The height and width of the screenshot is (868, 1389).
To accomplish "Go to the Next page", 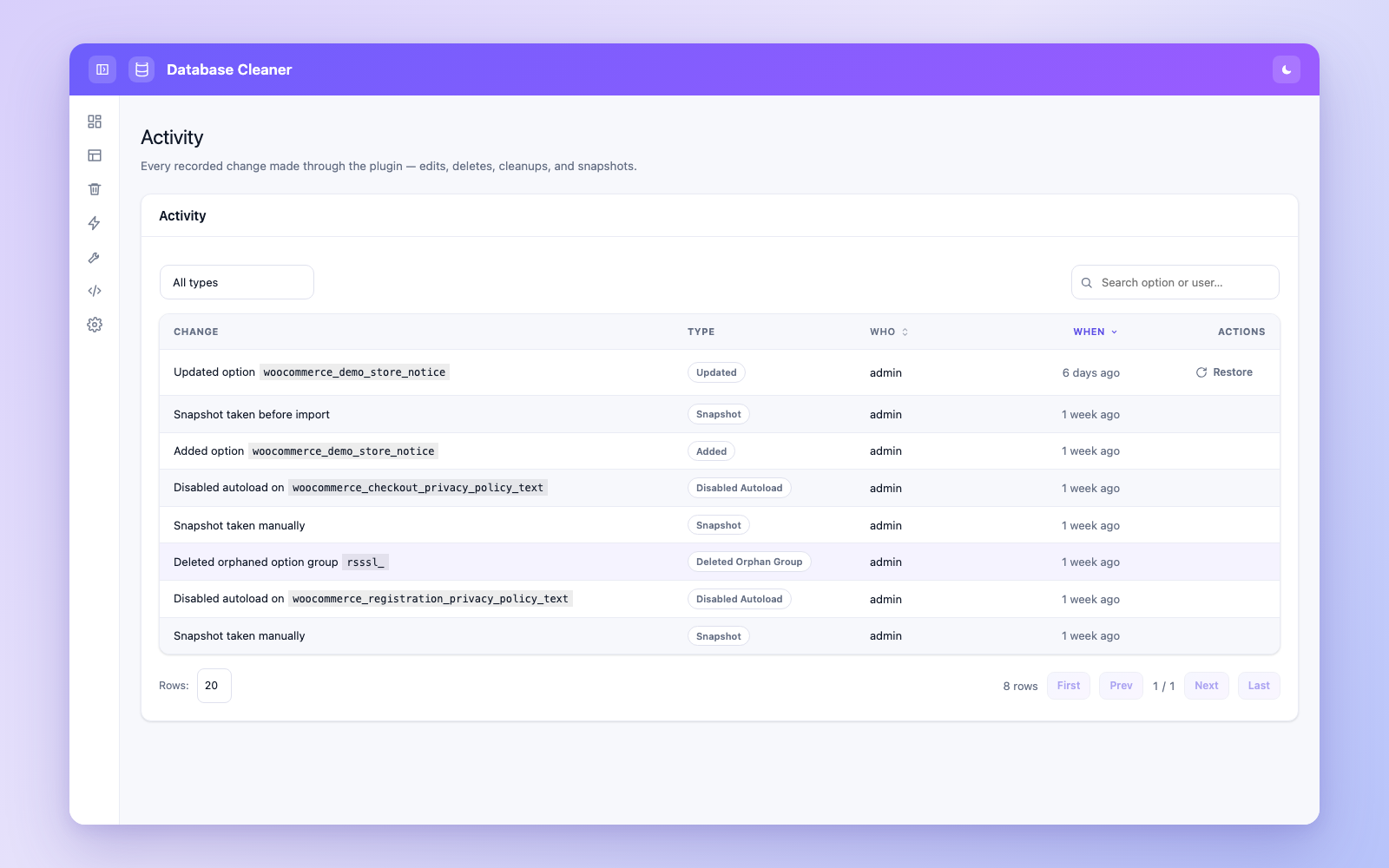I will 1207,686.
